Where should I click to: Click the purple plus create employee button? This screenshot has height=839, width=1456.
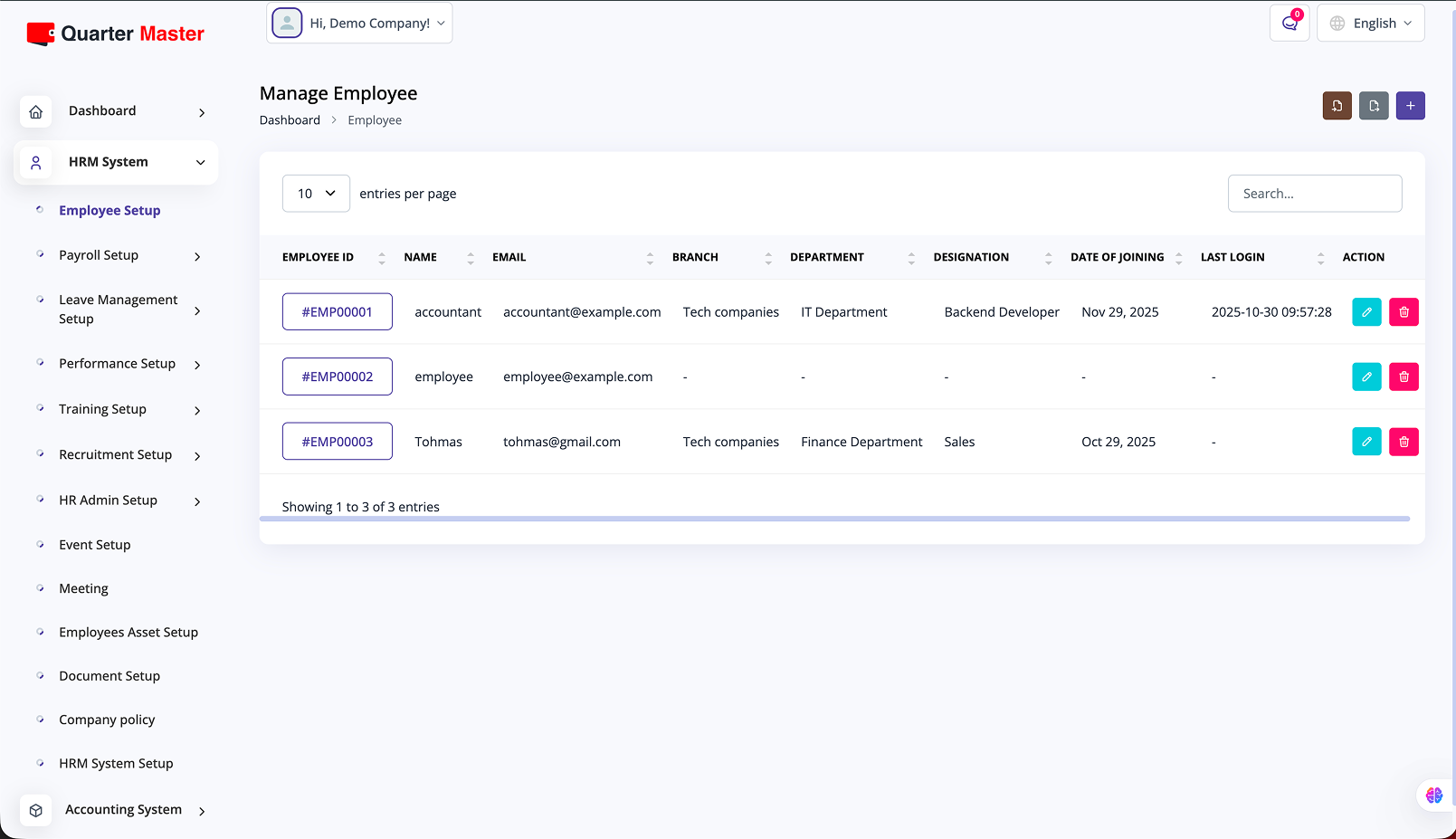click(x=1410, y=106)
